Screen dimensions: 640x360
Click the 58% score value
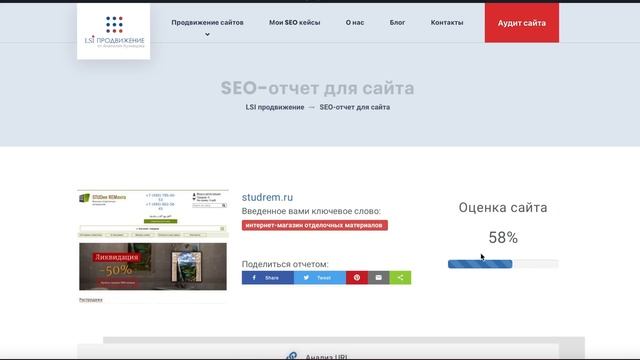coord(503,238)
